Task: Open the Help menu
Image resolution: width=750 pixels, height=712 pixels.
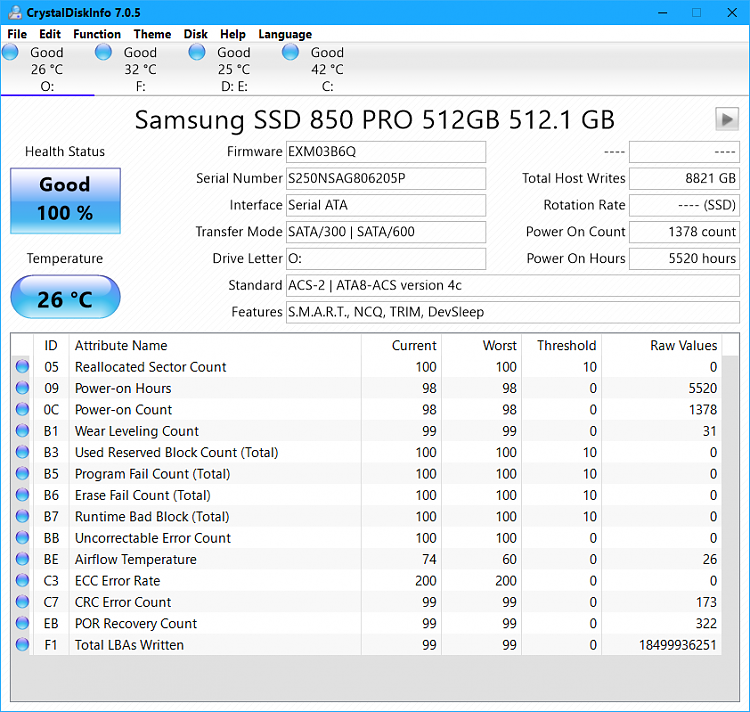Action: tap(232, 34)
